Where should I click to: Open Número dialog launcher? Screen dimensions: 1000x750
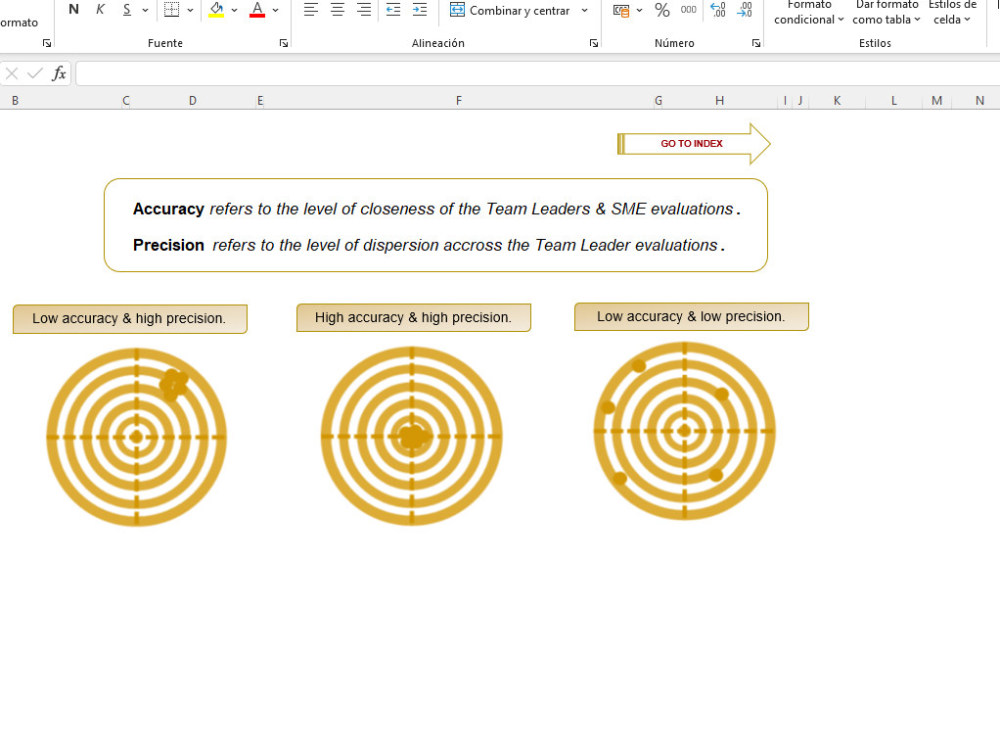click(x=756, y=43)
